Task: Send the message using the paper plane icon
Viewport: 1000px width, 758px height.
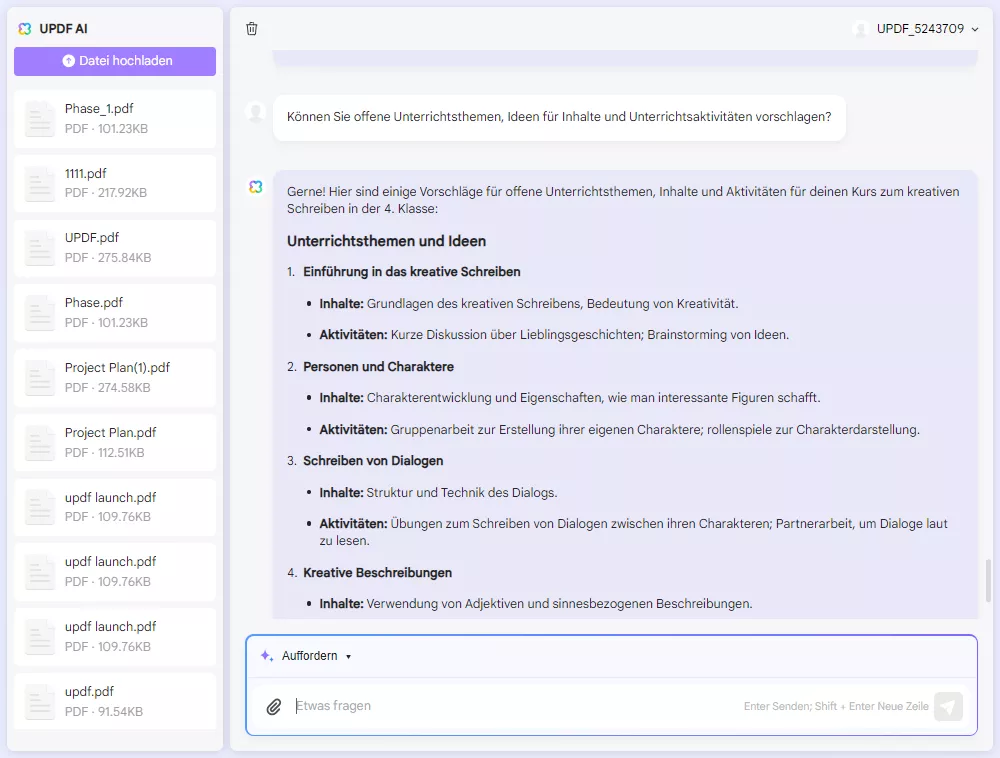Action: pyautogui.click(x=948, y=706)
